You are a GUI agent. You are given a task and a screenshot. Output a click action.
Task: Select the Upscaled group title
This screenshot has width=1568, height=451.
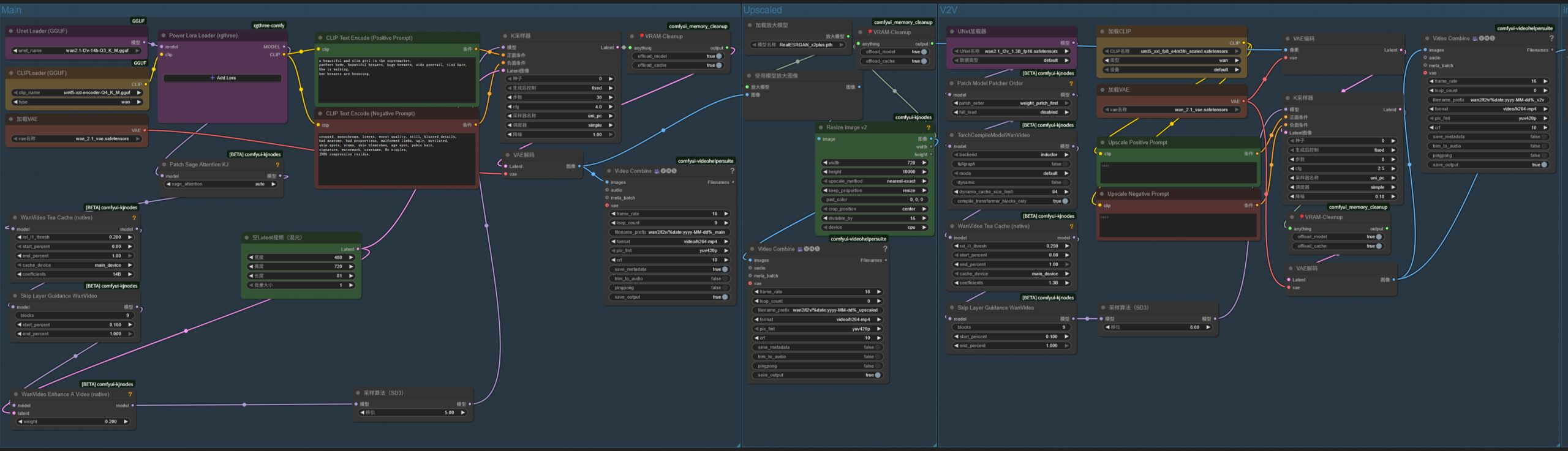click(762, 10)
